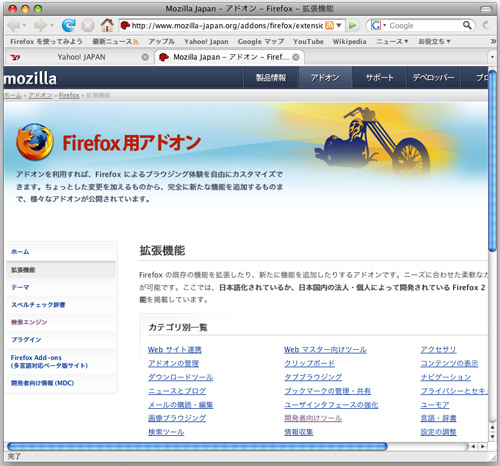Click the Stop loading icon
Viewport: 500px width, 466px height.
point(88,25)
